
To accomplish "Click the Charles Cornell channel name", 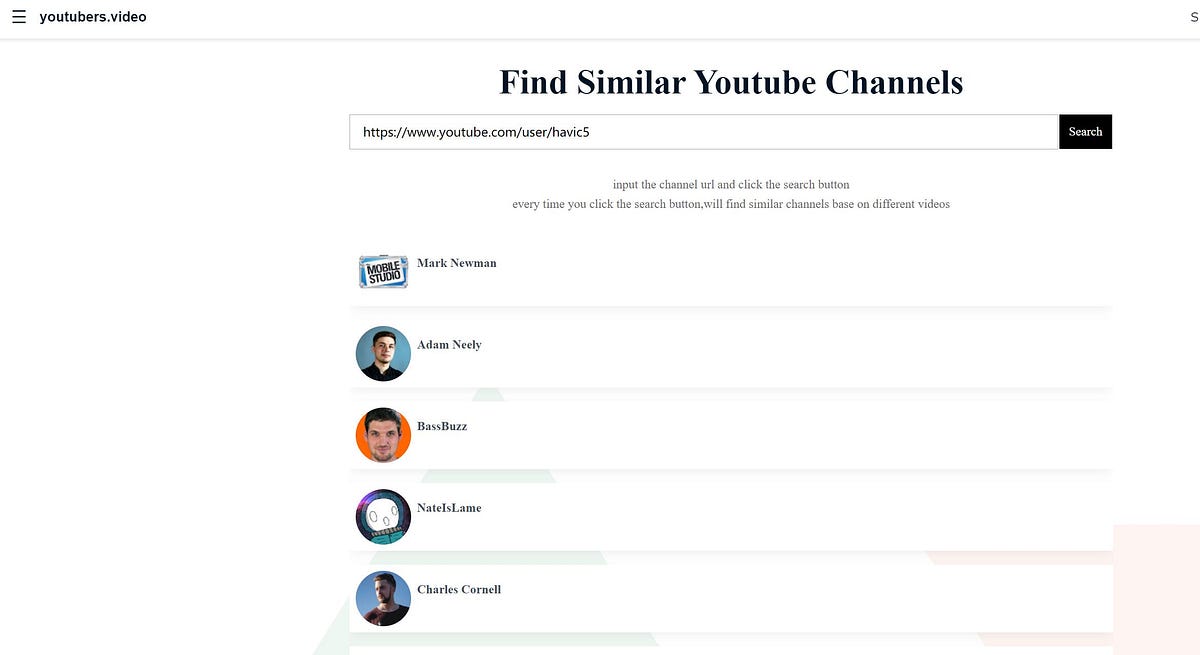I will tap(459, 589).
